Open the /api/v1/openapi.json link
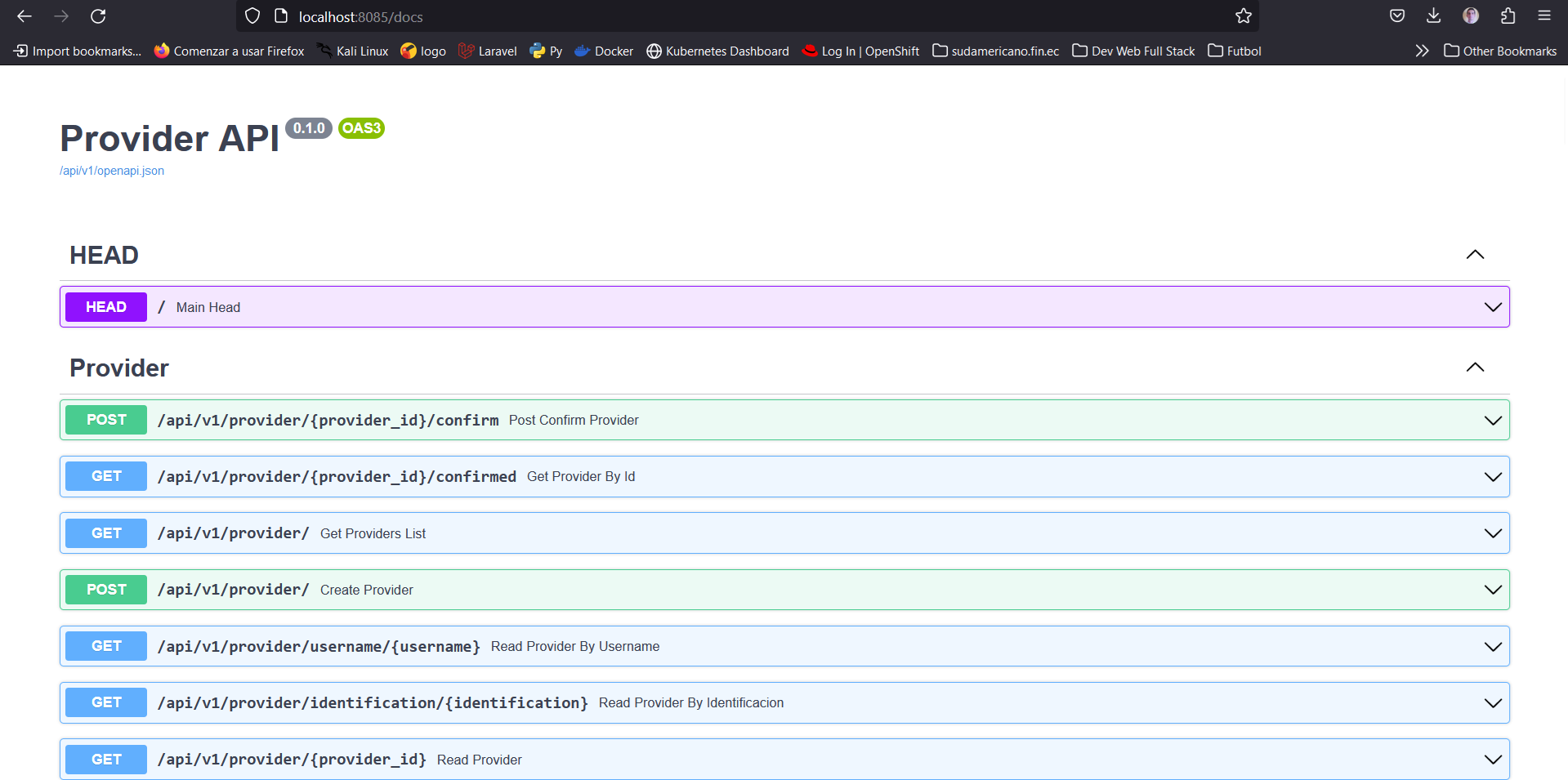Screen dimensions: 1568x780 [x=112, y=171]
